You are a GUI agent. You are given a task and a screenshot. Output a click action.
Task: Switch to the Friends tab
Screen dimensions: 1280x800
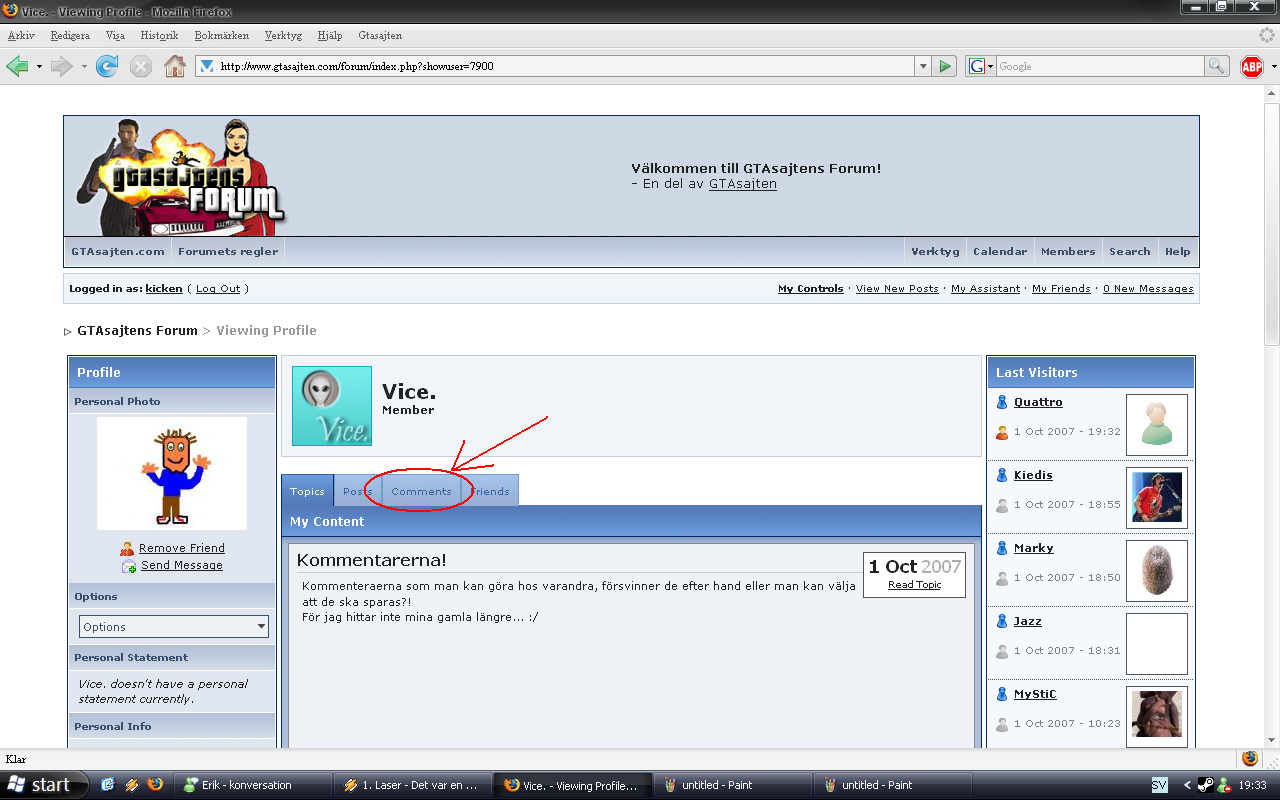pyautogui.click(x=490, y=491)
